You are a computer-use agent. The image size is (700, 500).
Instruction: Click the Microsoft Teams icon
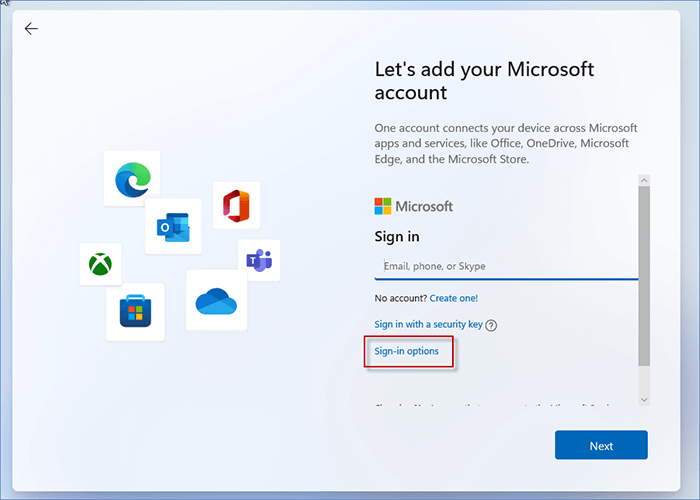(259, 260)
